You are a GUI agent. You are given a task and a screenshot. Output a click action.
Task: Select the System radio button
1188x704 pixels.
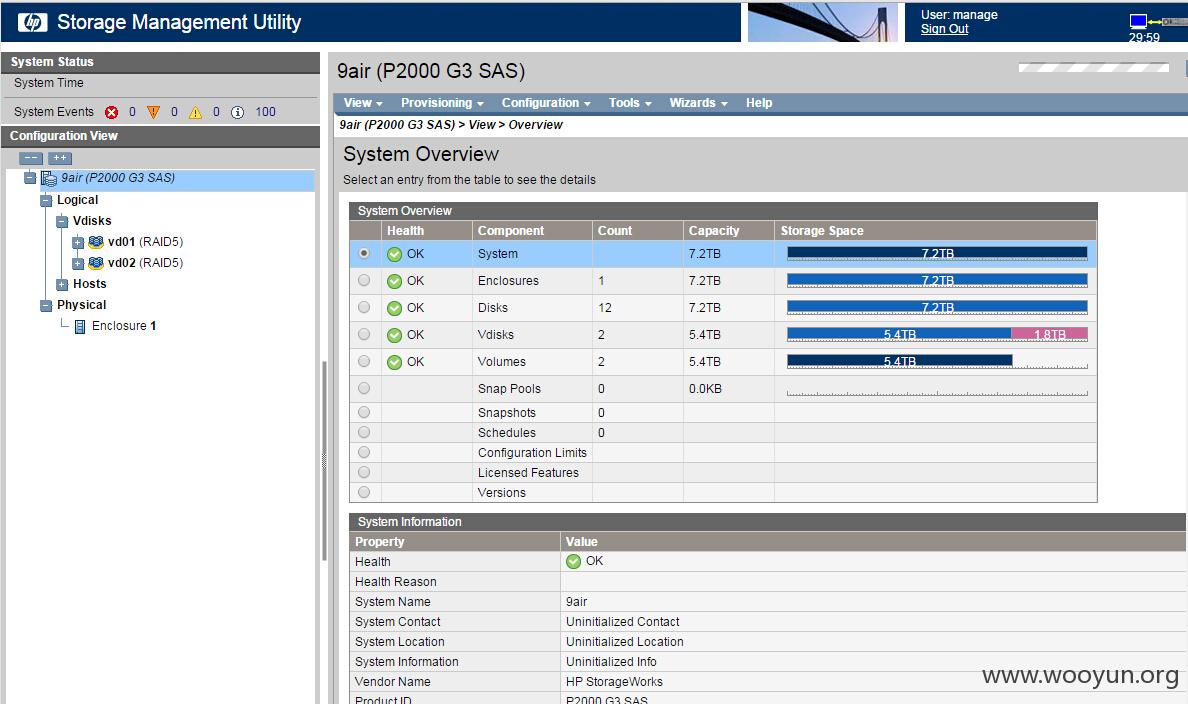tap(364, 253)
